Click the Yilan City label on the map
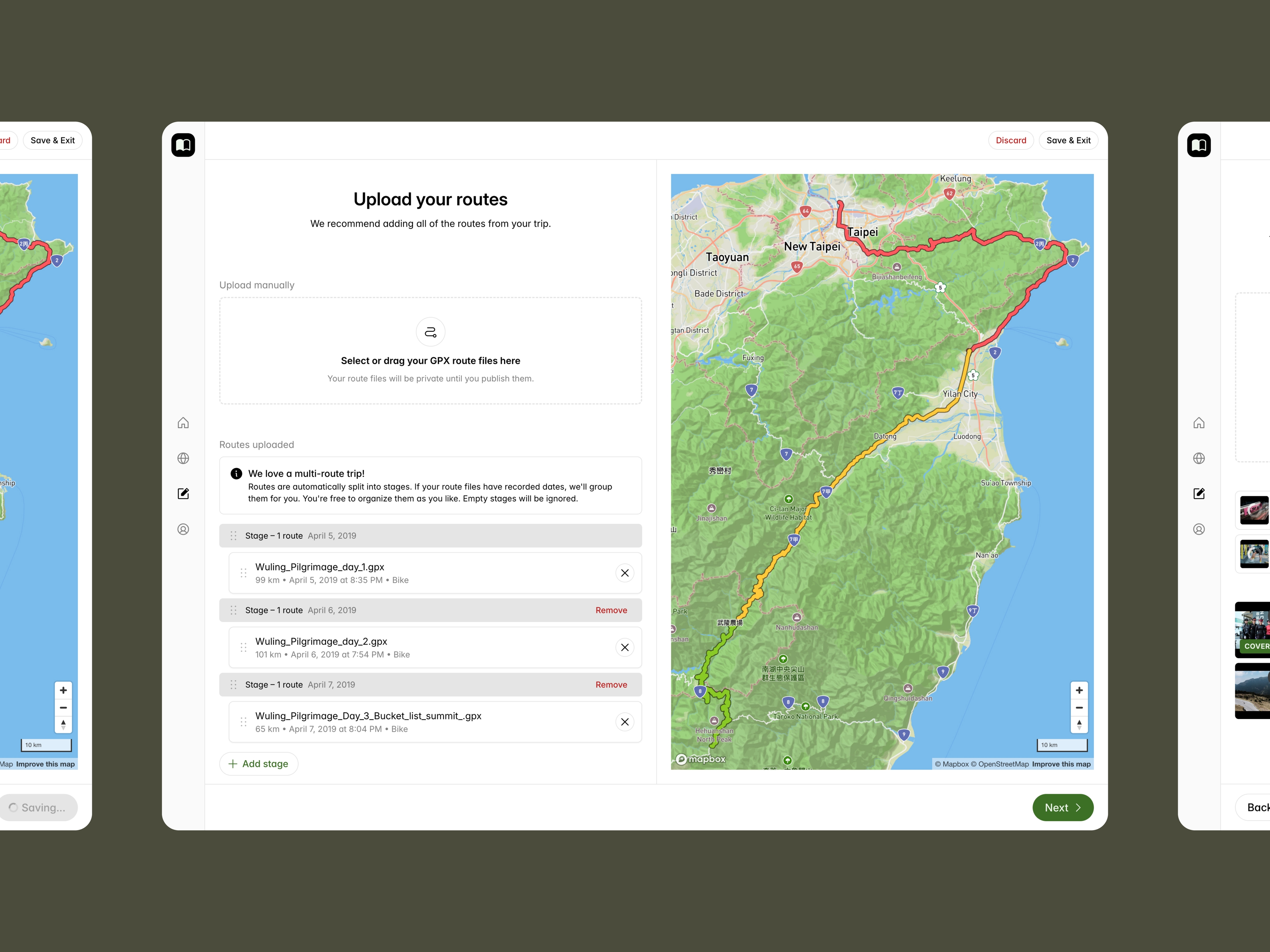1270x952 pixels. tap(959, 394)
